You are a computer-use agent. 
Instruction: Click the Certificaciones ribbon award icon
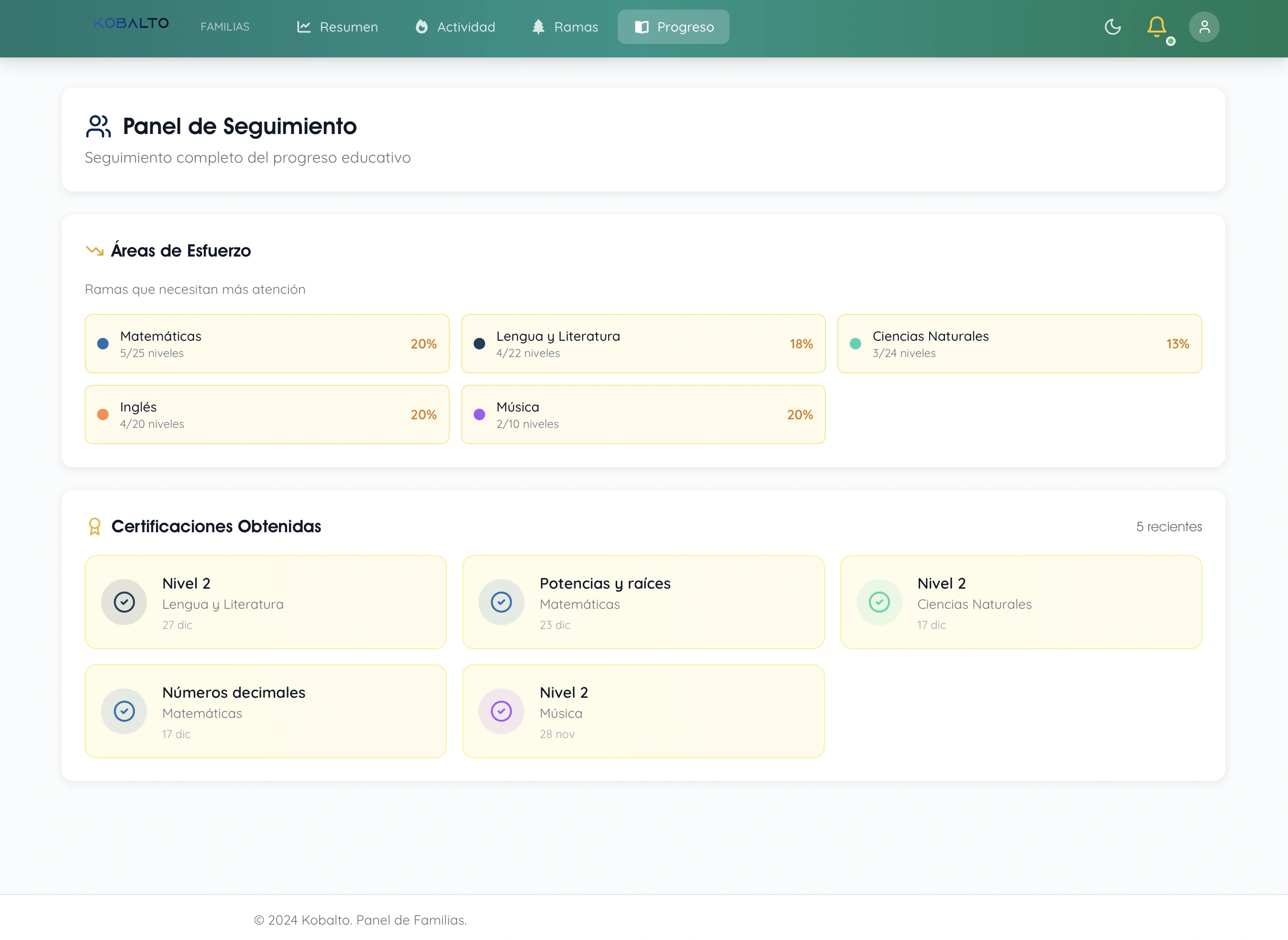[94, 526]
